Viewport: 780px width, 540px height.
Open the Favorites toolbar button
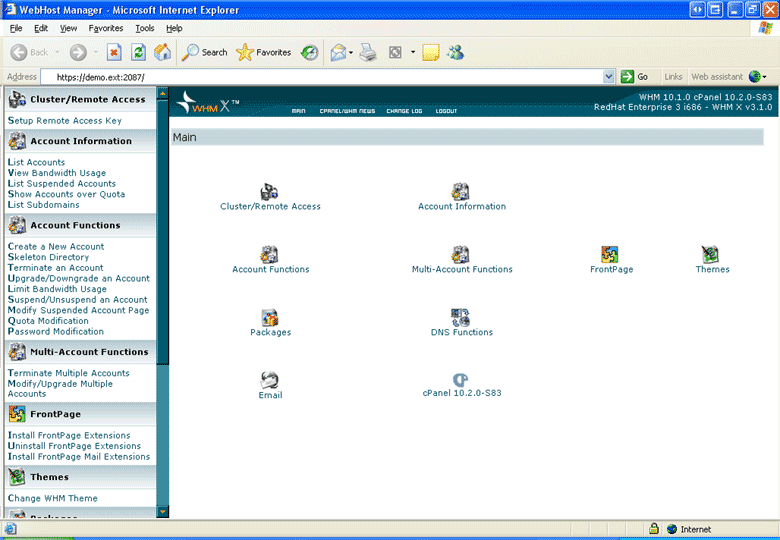(264, 52)
